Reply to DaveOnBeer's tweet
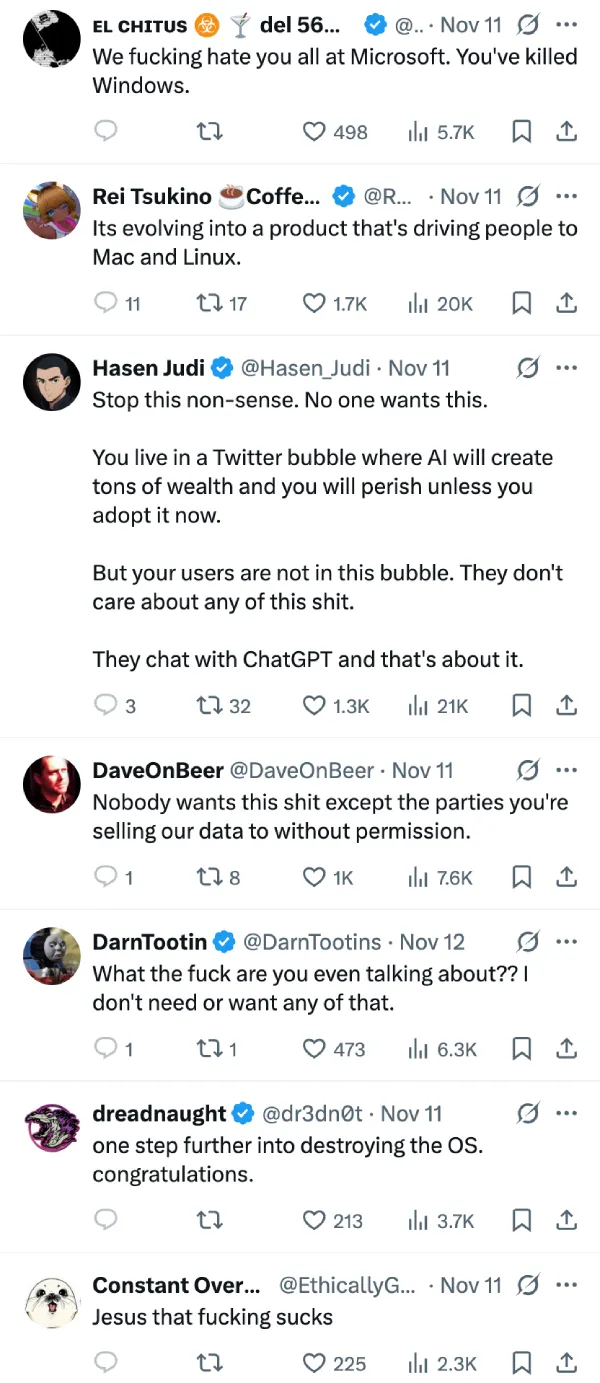The width and height of the screenshot is (600, 1383). tap(106, 877)
